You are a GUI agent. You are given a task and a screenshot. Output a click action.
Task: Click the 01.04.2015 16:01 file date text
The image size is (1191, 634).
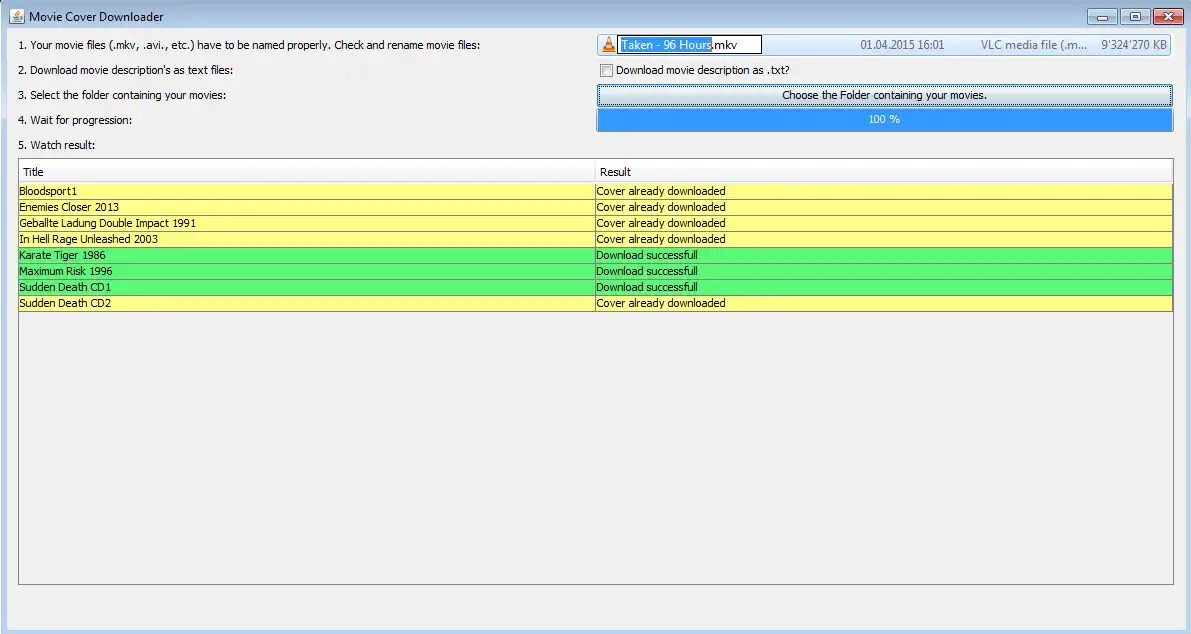coord(902,45)
